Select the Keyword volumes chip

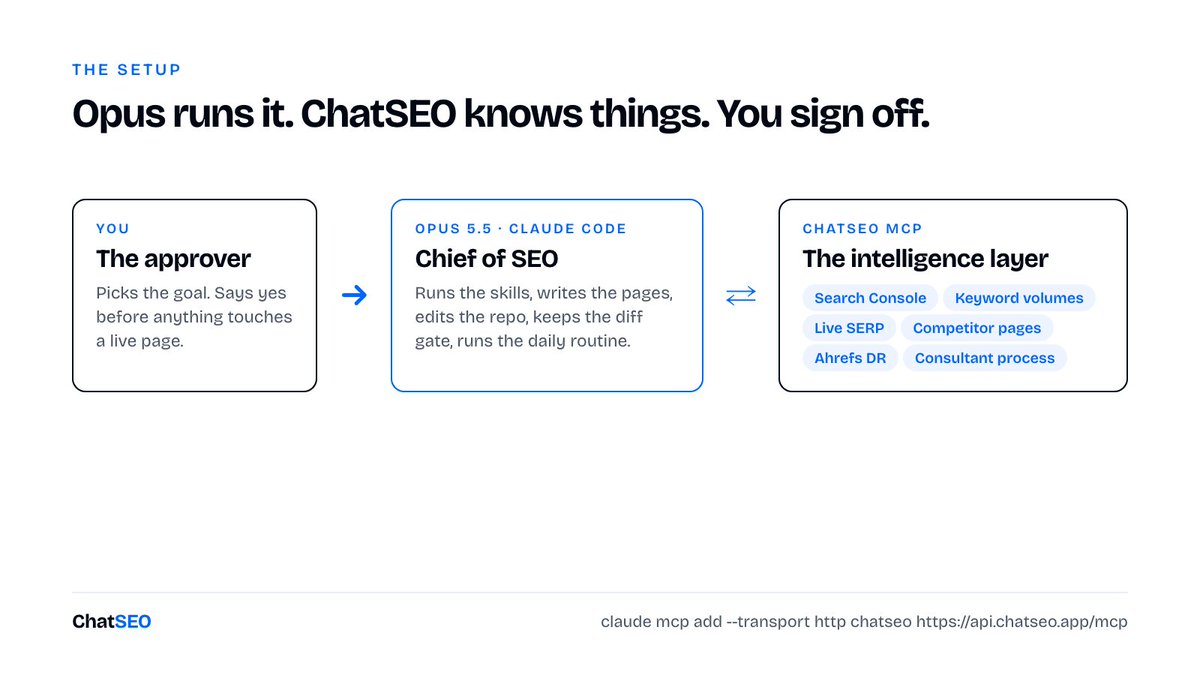(1019, 298)
